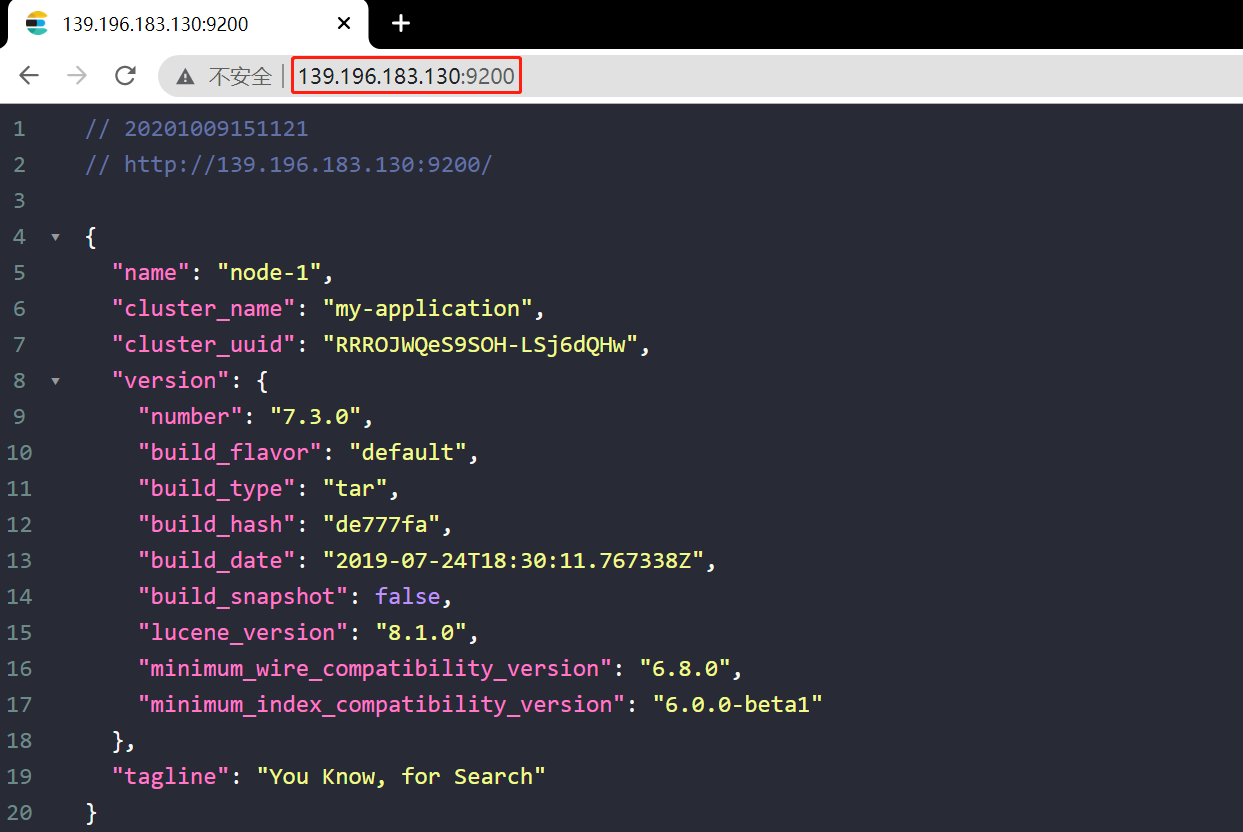
Task: Click the "lucene_version" key
Action: click(243, 633)
